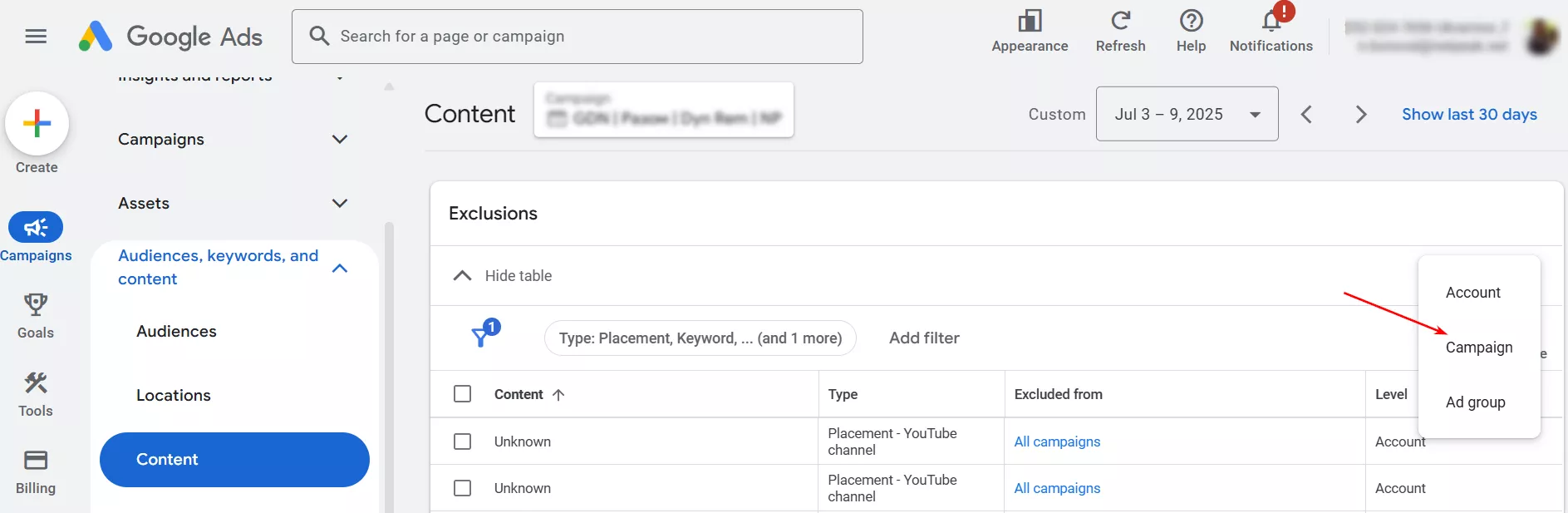
Task: Check the first Unknown row checkbox
Action: point(463,441)
